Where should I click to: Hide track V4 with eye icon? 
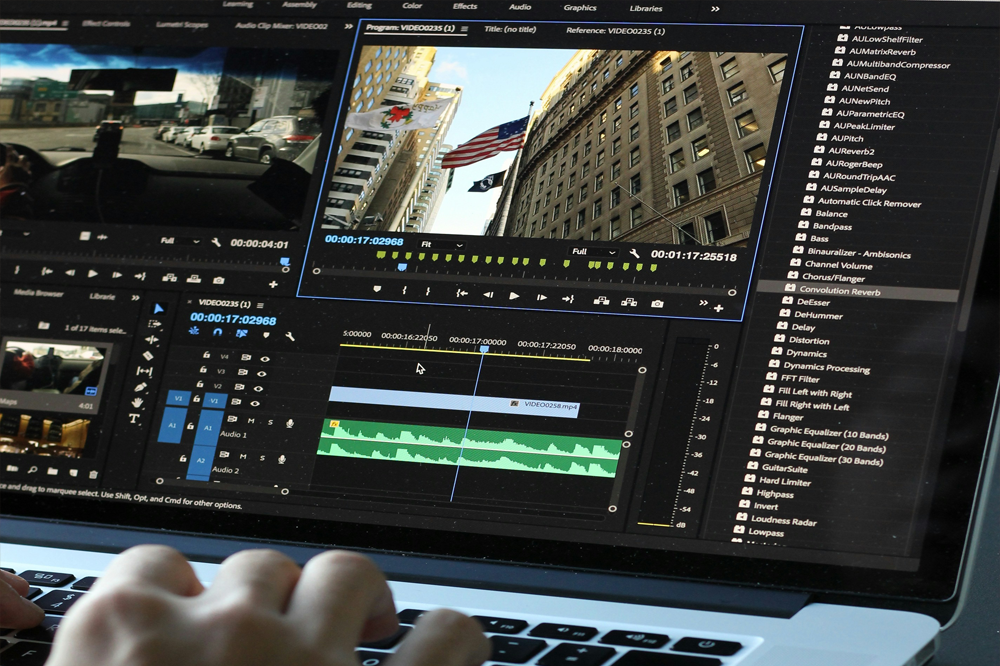point(265,358)
